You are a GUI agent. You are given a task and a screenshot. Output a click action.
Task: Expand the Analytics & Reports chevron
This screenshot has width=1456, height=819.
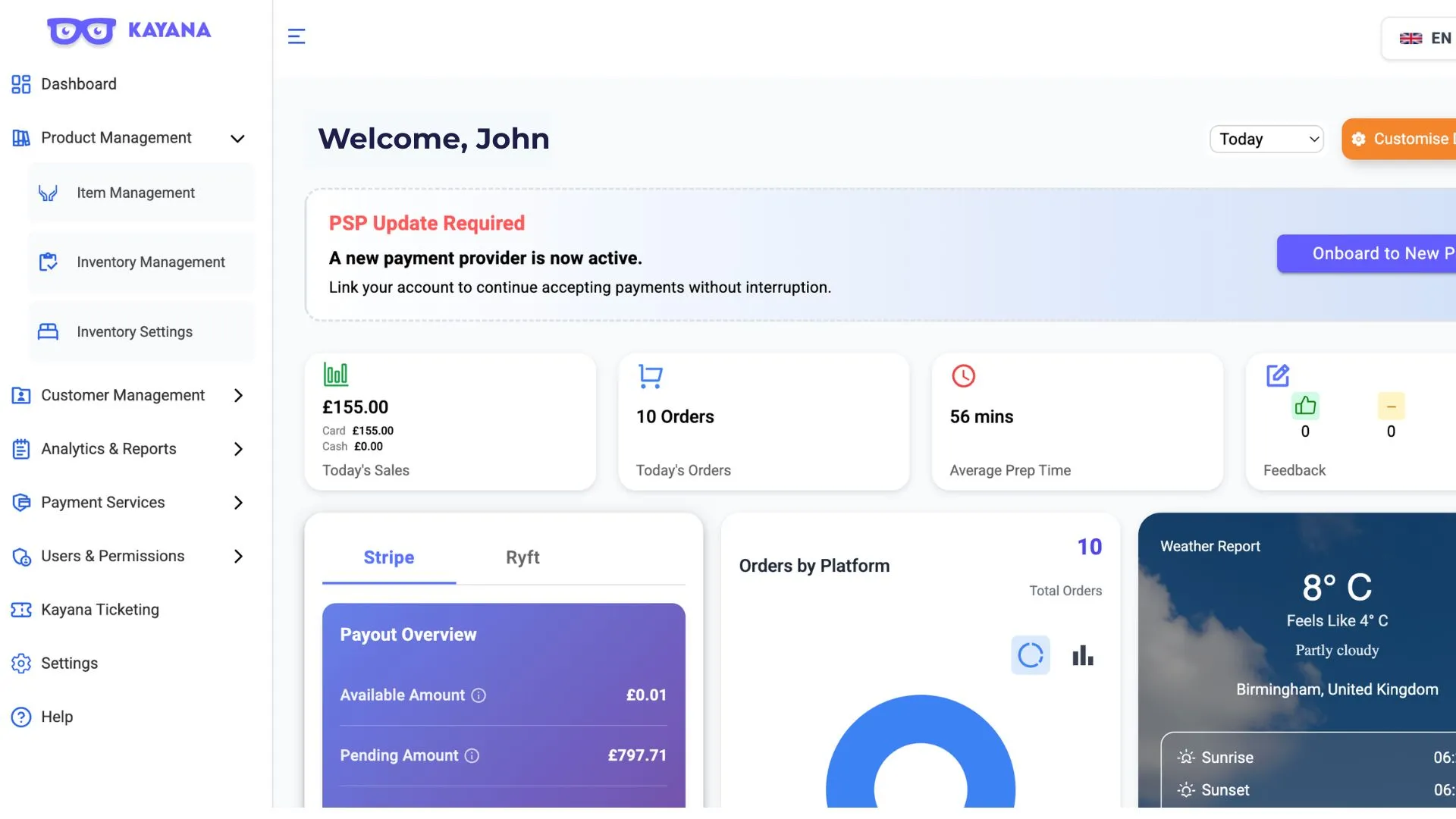[x=238, y=449]
